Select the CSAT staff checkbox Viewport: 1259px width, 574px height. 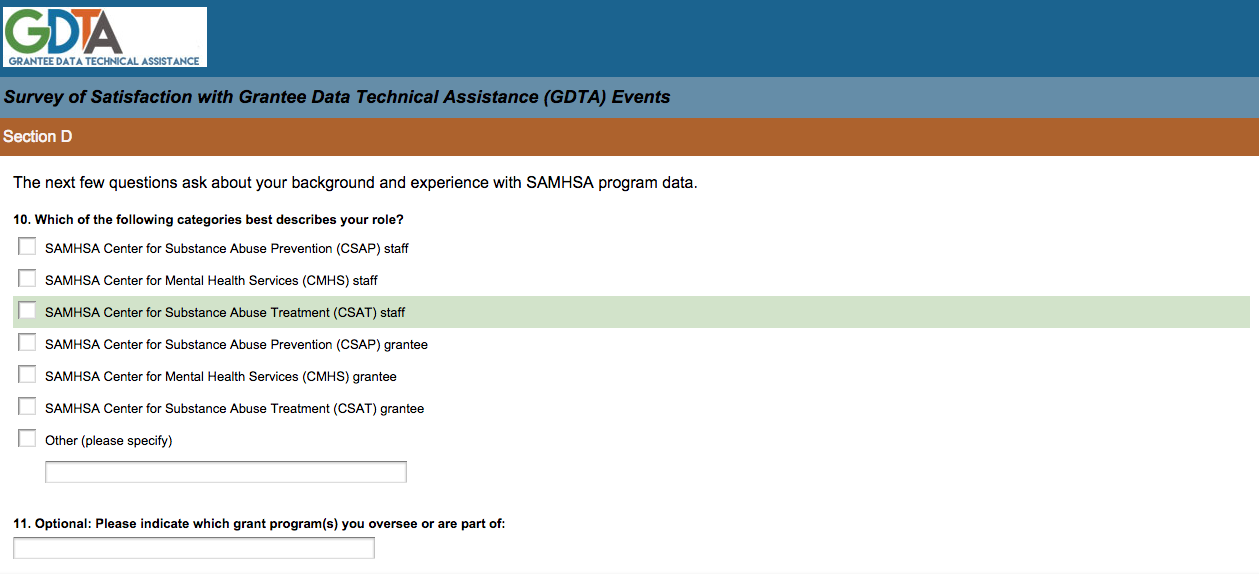pyautogui.click(x=27, y=310)
